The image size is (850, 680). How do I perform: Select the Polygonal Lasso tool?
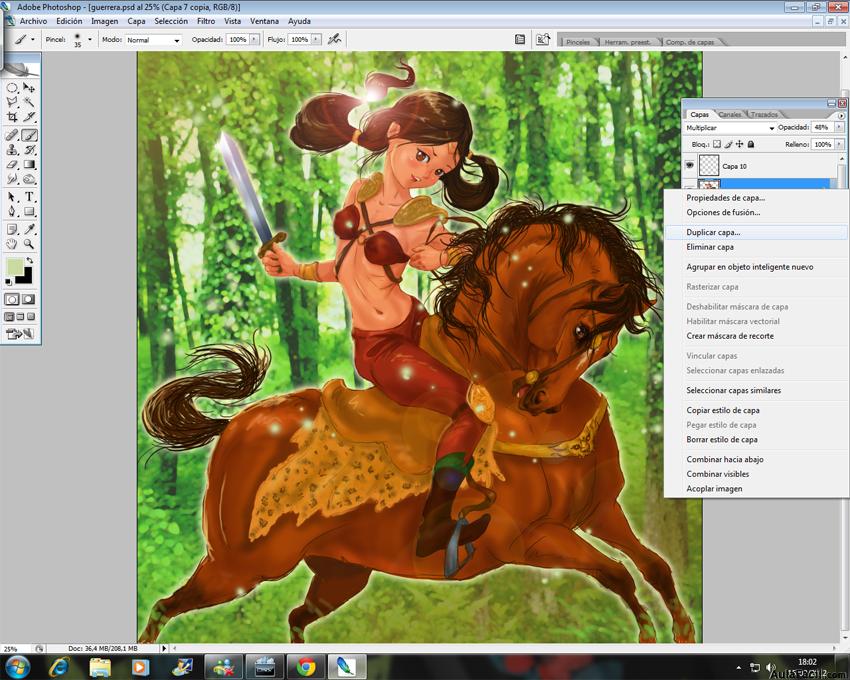(12, 102)
